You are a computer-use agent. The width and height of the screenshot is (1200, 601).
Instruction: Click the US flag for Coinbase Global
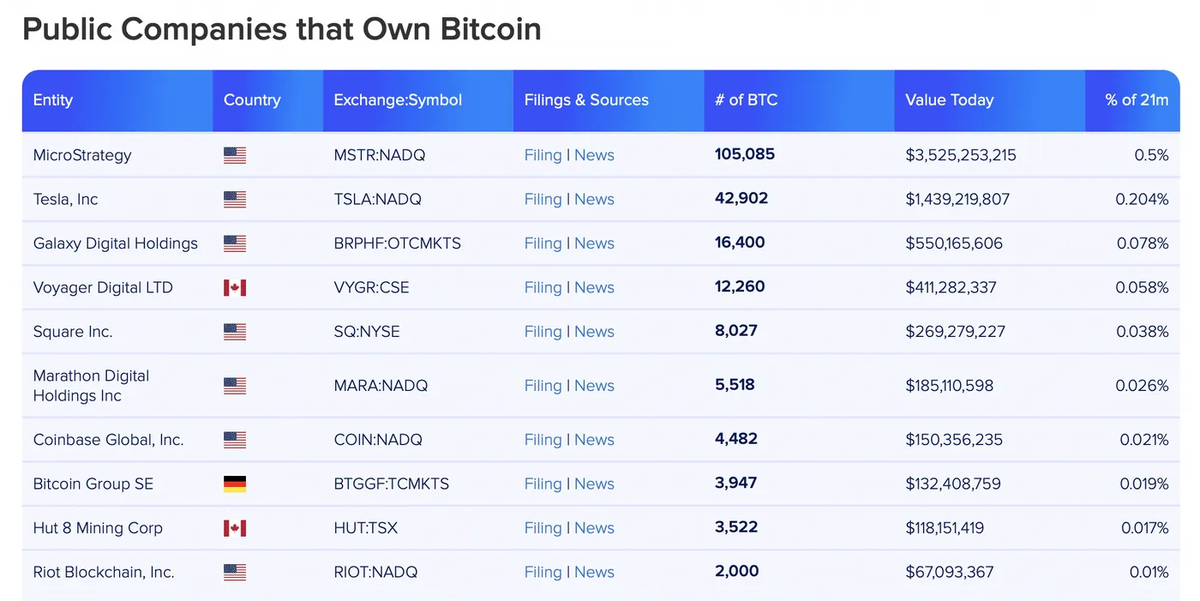pyautogui.click(x=234, y=440)
